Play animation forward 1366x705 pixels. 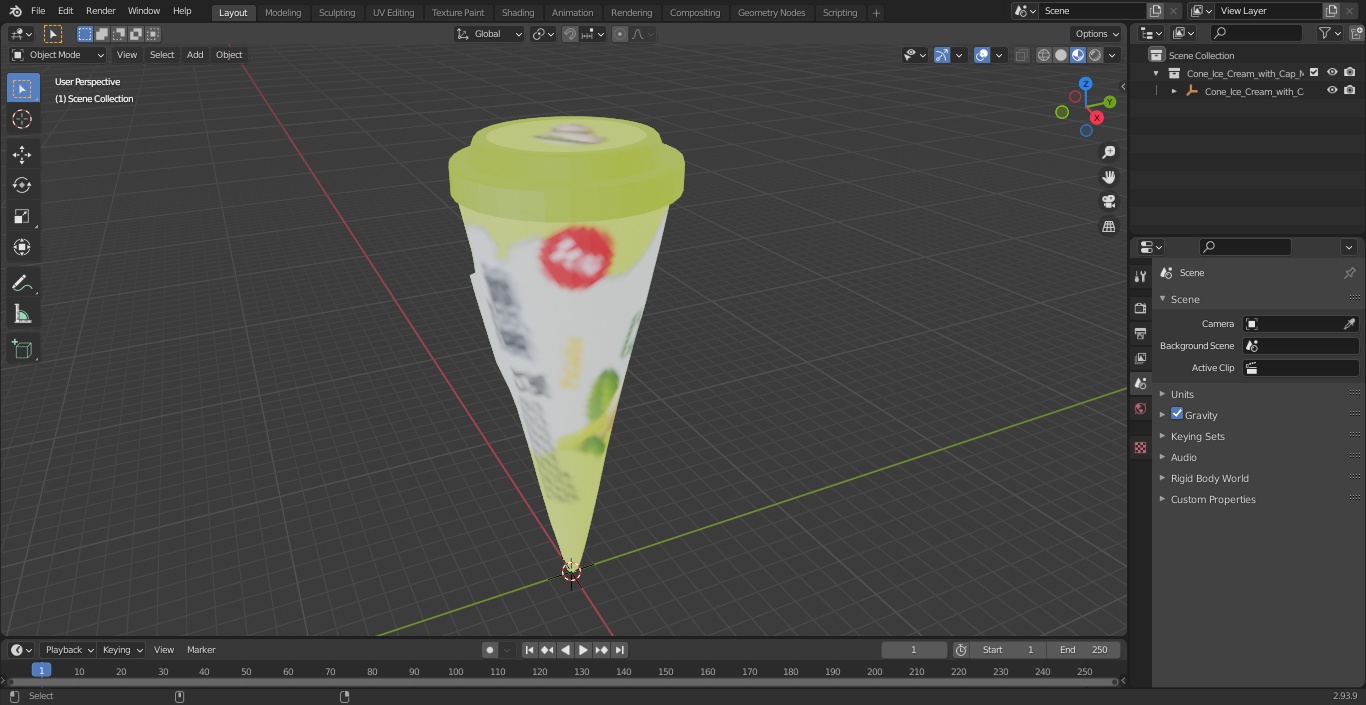click(x=584, y=650)
